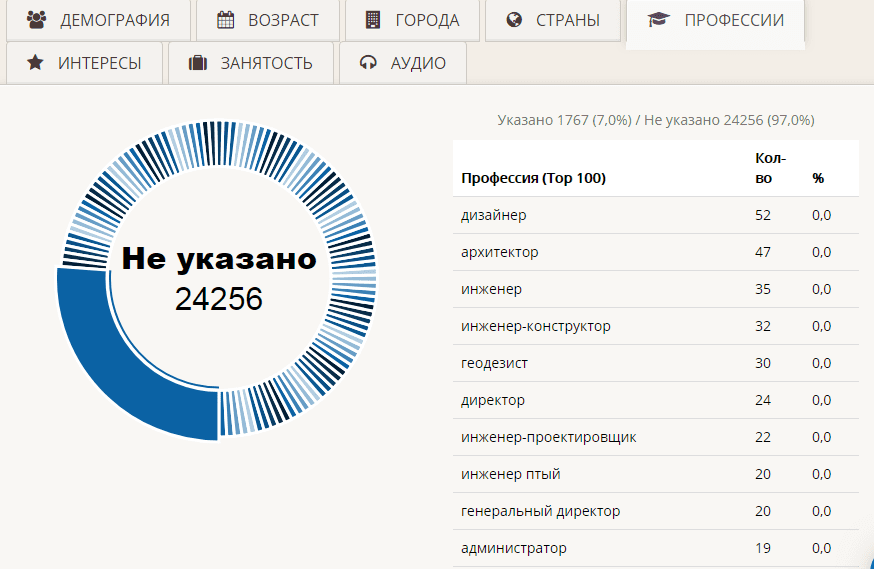Switch to the Страны tab
874x569 pixels.
click(553, 20)
